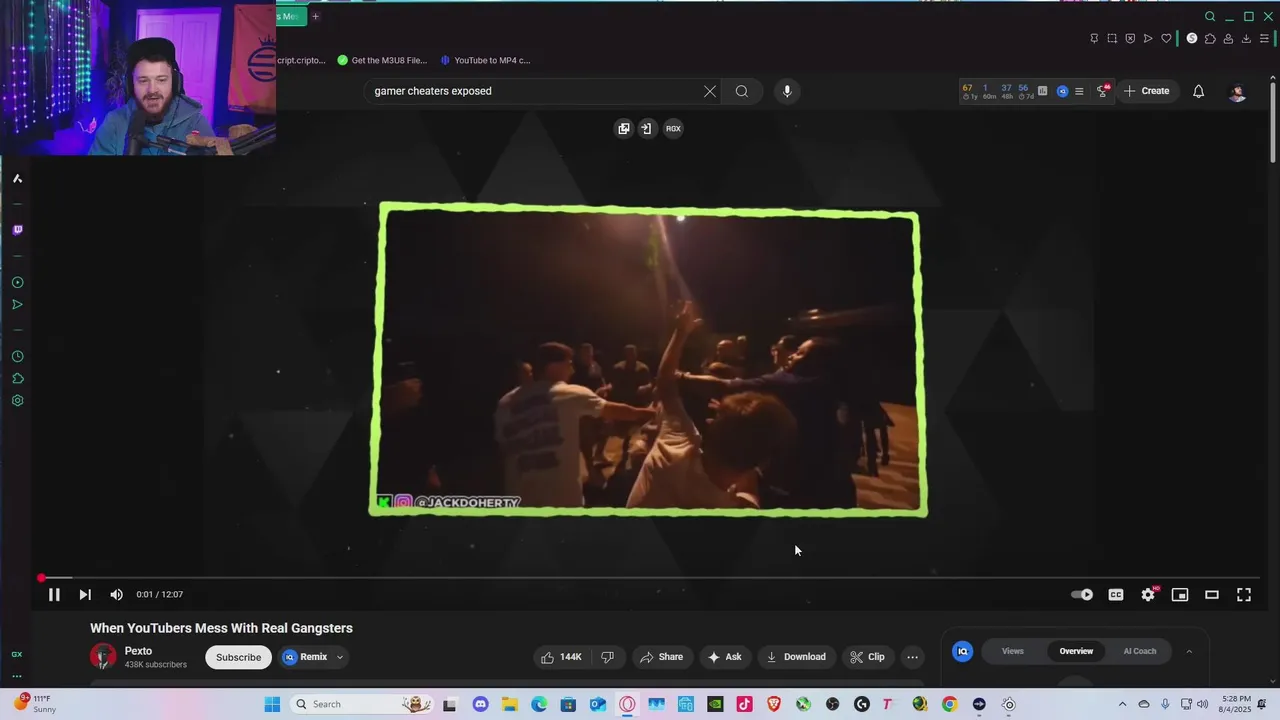The image size is (1280, 720).
Task: Click the three-dot menu at sidebar bottom
Action: click(17, 676)
